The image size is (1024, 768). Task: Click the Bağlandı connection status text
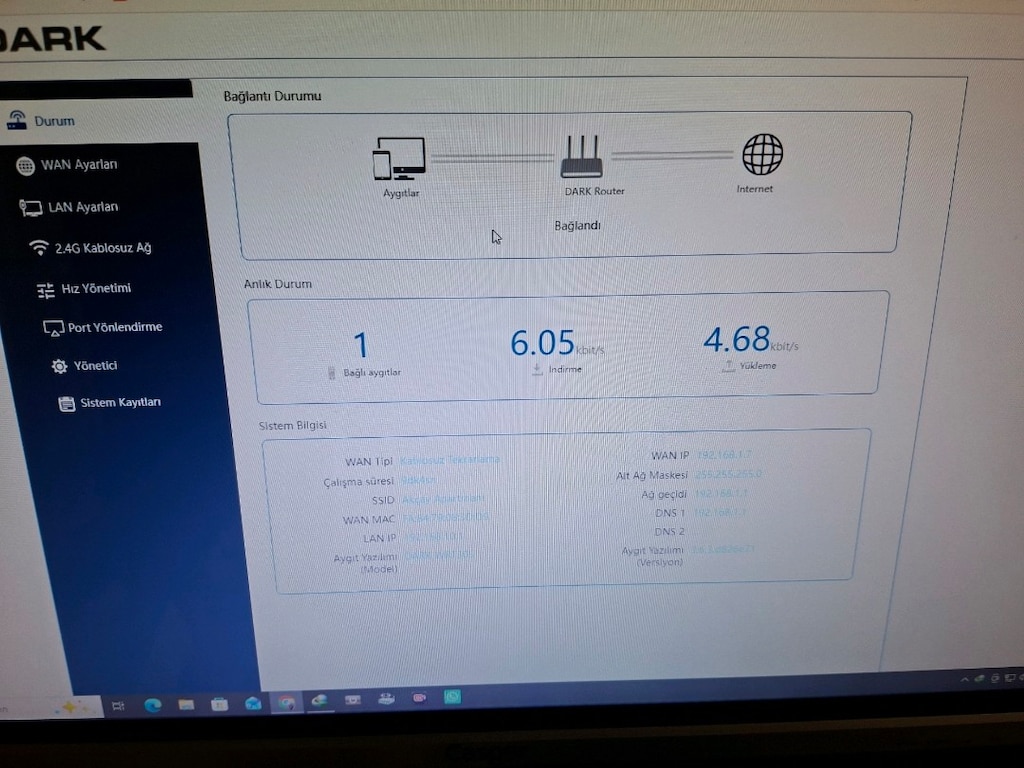click(577, 225)
